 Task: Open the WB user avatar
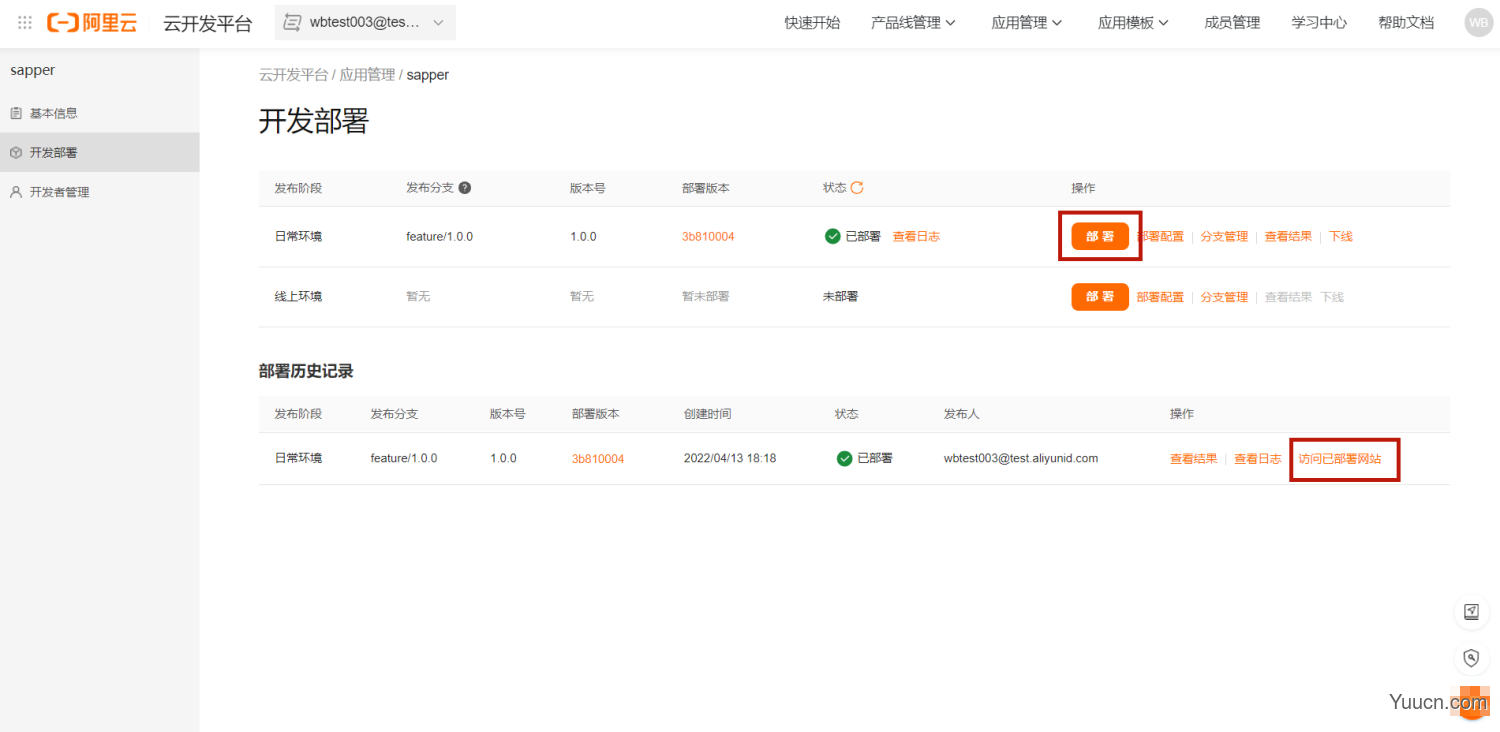click(x=1478, y=22)
